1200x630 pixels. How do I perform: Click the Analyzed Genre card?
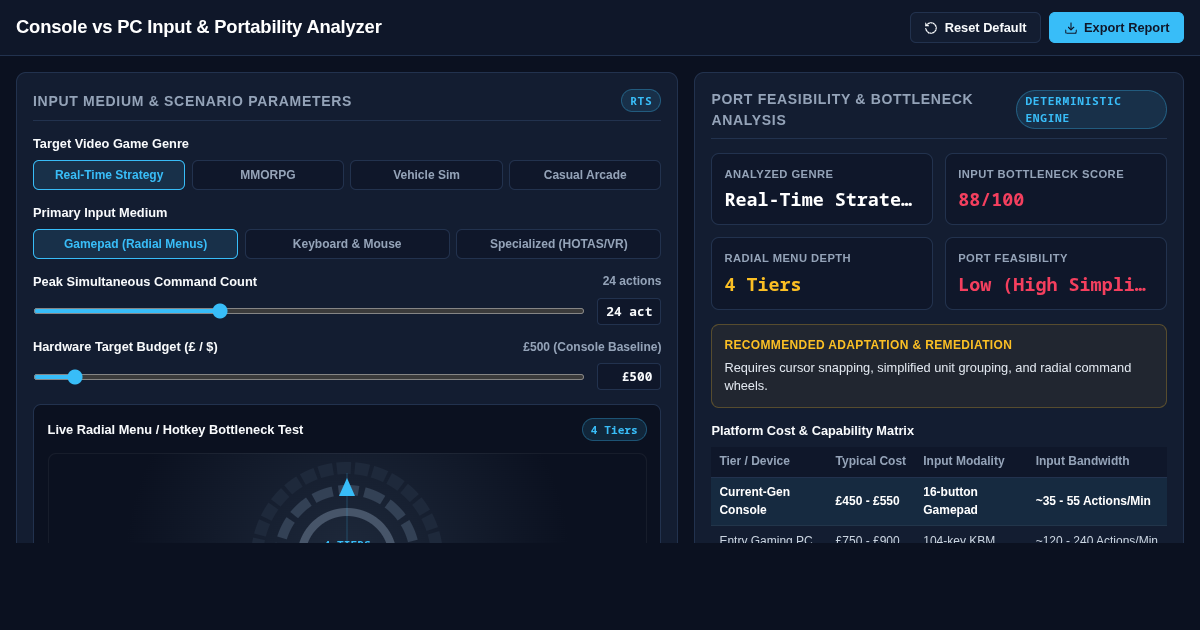click(822, 189)
